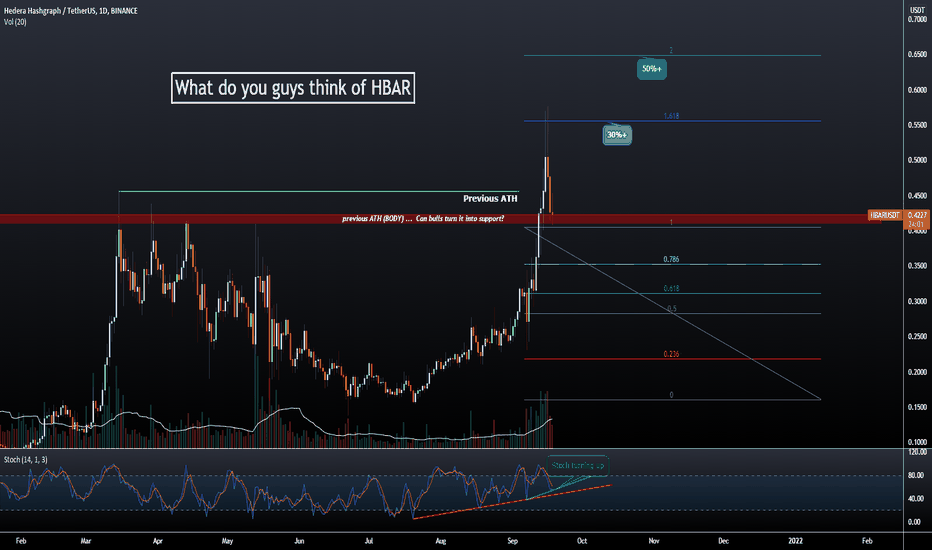Click the 2022 label on time axis
The image size is (932, 550).
795,540
